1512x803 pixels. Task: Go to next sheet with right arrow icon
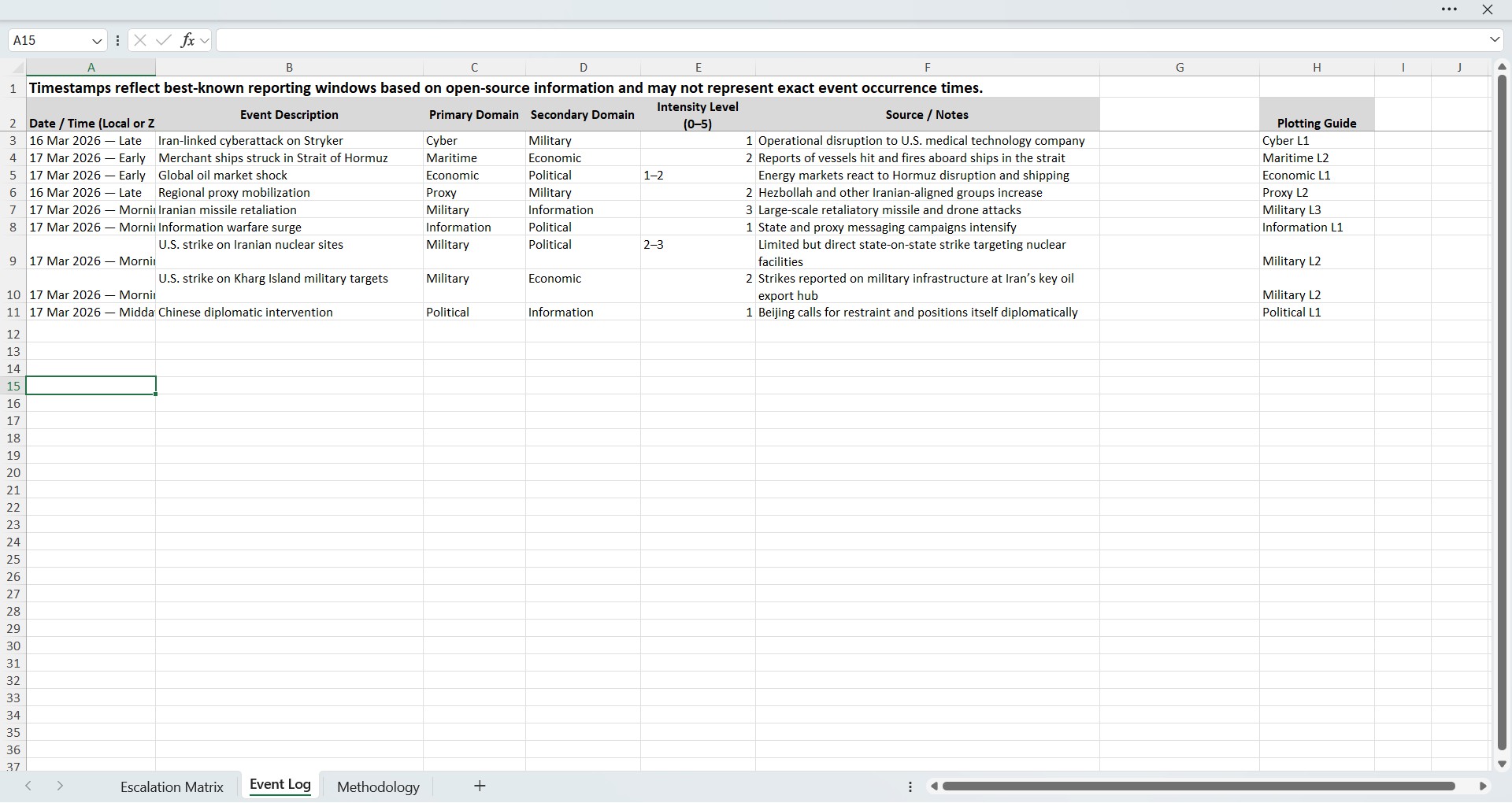pos(59,786)
